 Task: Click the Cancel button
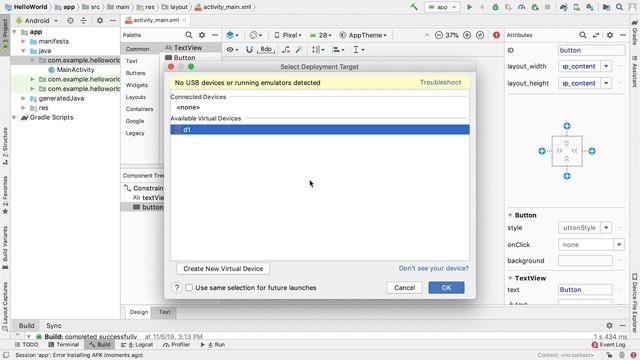tap(404, 288)
